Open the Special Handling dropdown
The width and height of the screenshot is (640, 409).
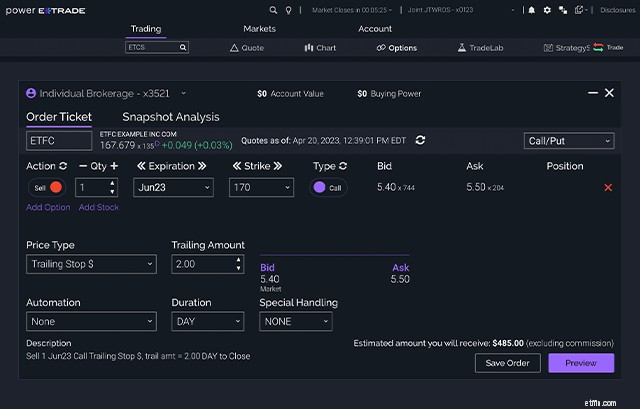(x=296, y=321)
